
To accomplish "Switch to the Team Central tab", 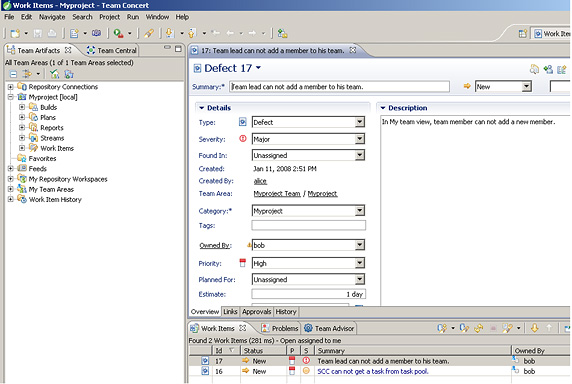I will (x=112, y=50).
